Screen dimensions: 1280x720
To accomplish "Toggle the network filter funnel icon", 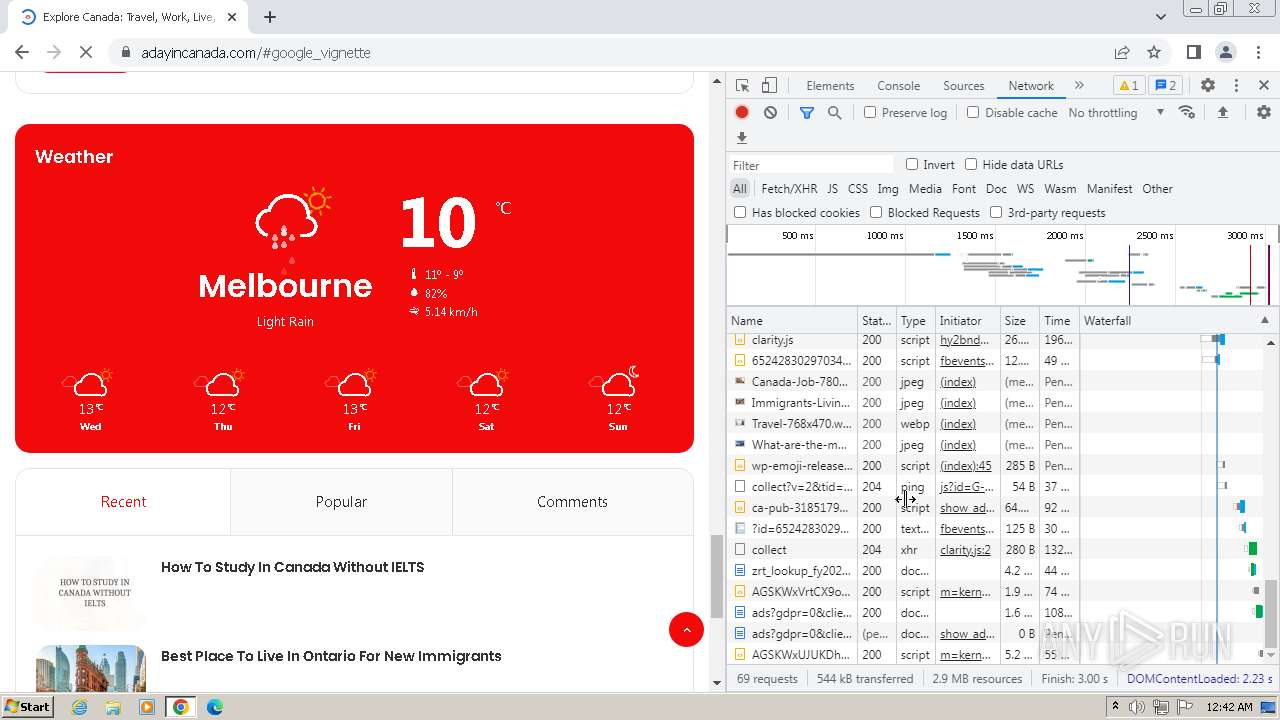I will tap(806, 113).
